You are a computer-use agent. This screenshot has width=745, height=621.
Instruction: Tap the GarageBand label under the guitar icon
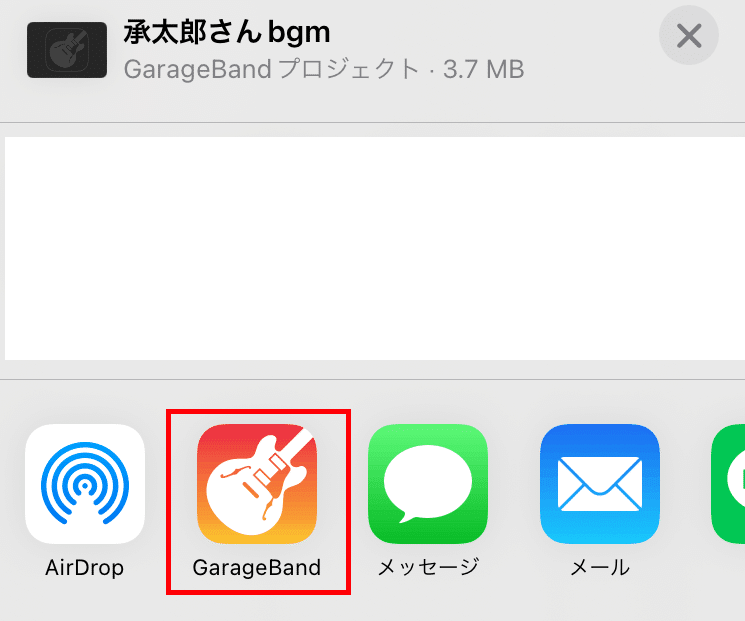[257, 568]
